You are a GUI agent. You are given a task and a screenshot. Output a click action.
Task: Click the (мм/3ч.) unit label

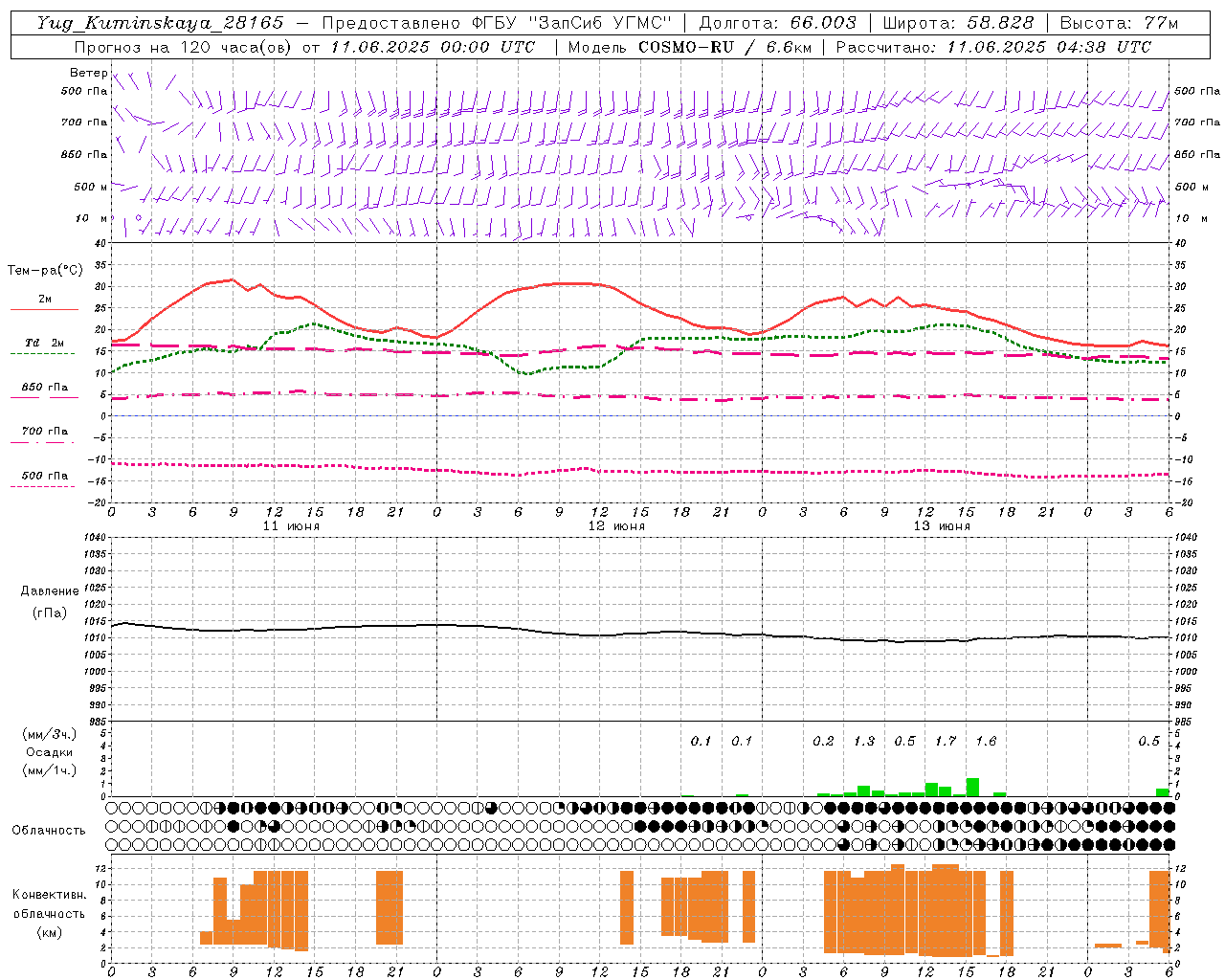[49, 734]
